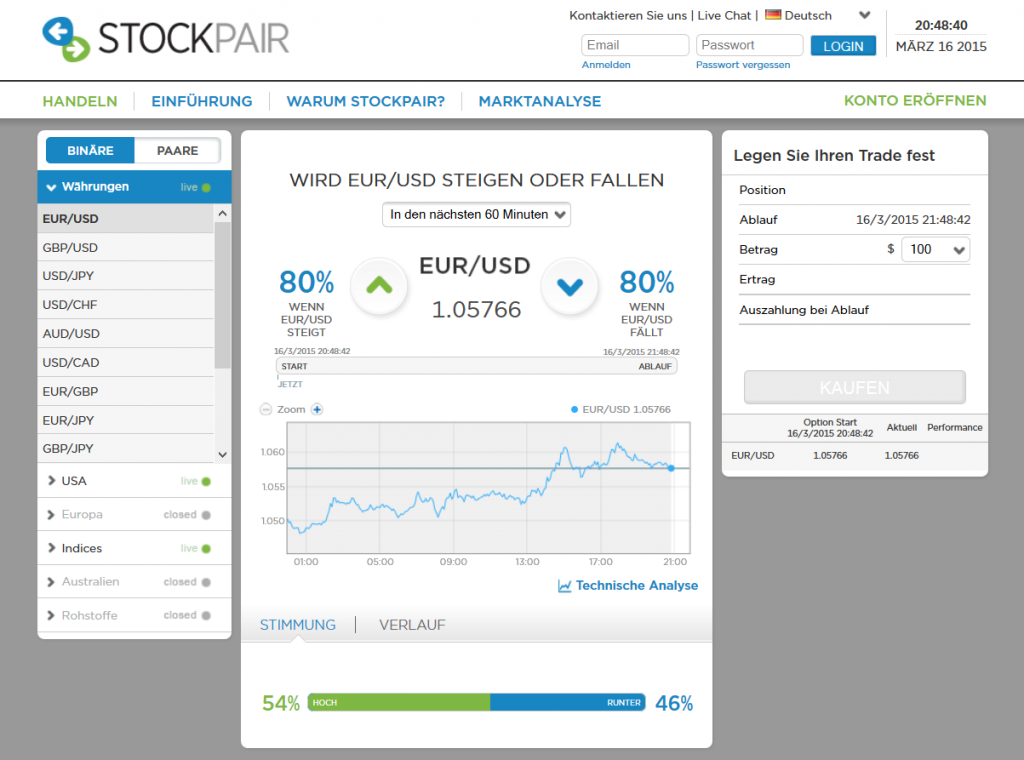Click the Email input field
1024x760 pixels.
635,45
